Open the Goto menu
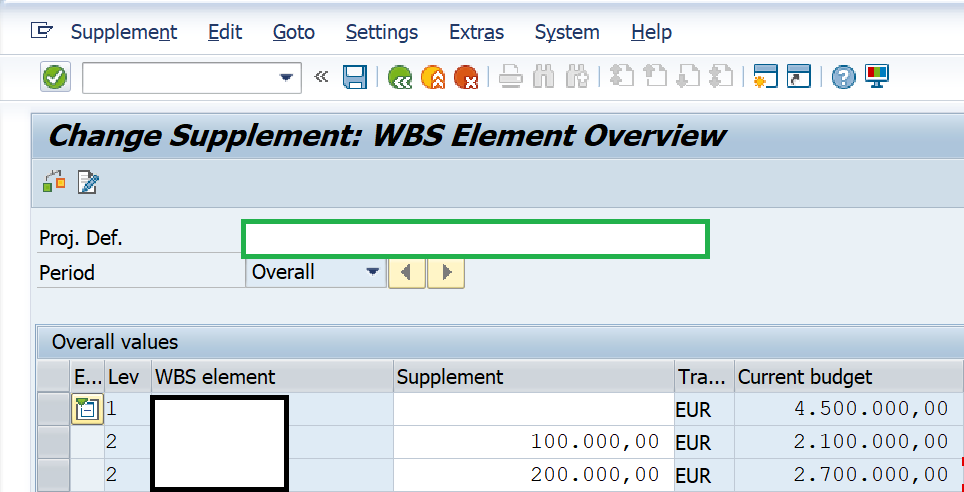 [x=294, y=32]
